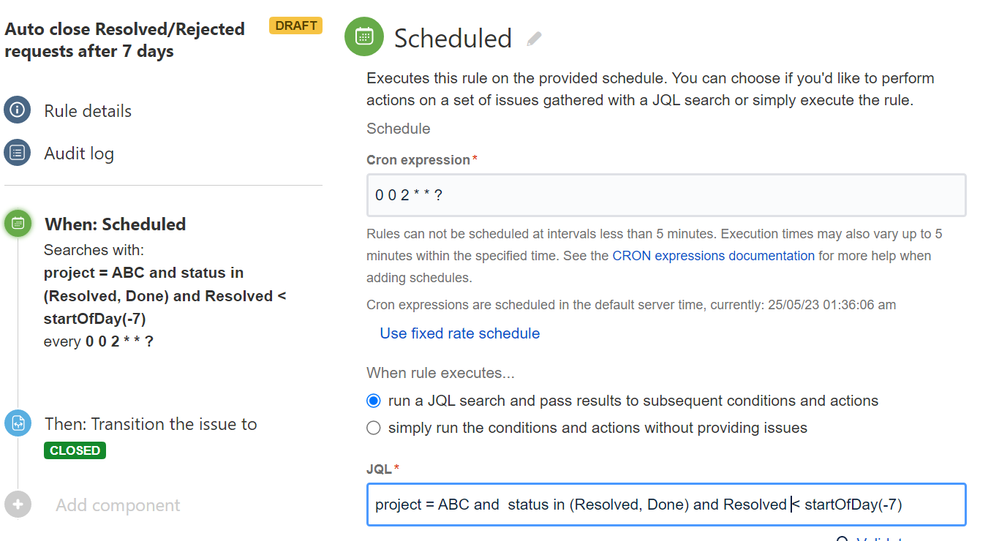
Task: Click the DRAFT badge on rule title
Action: tap(296, 25)
